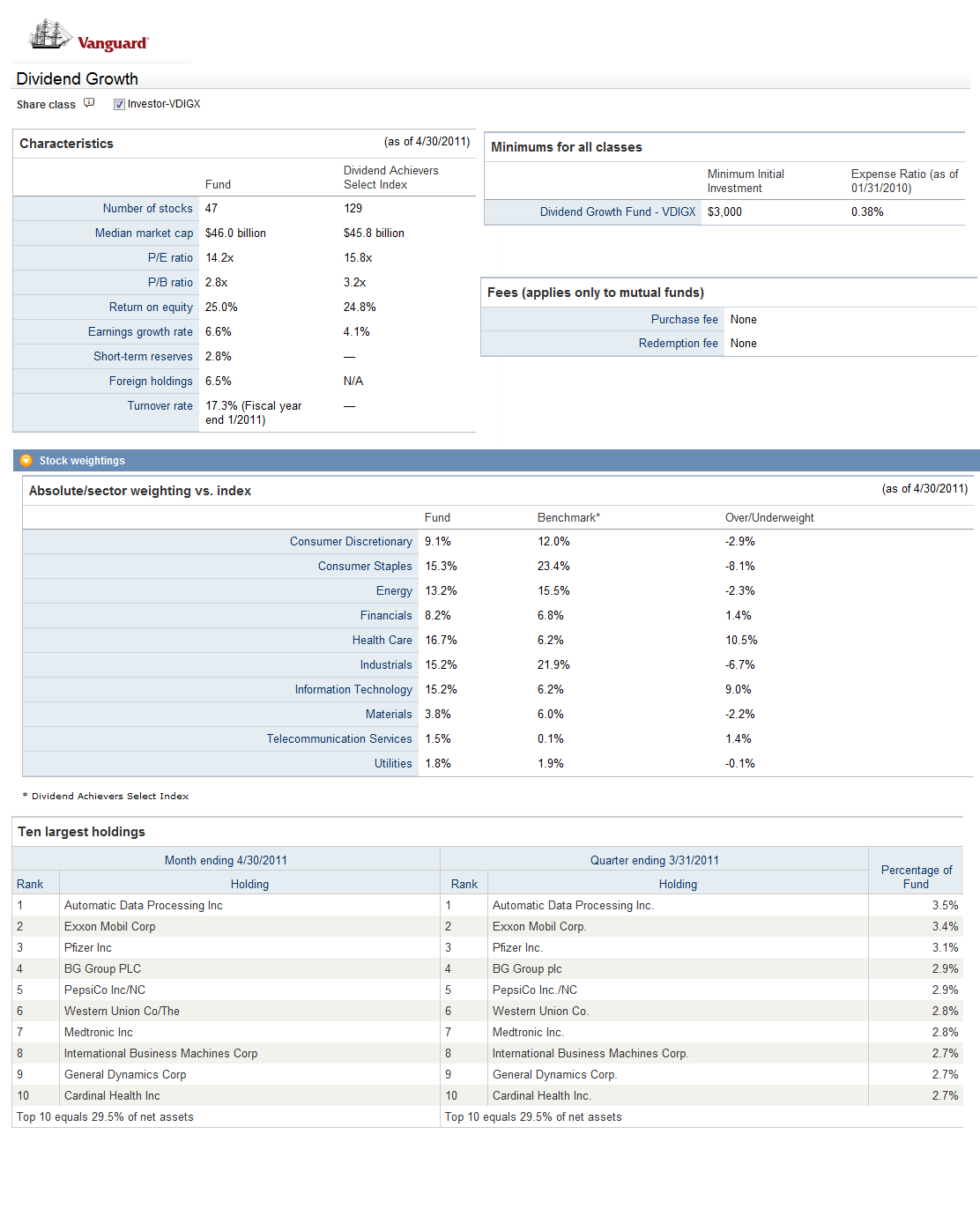Open the Health Care sector weighting link
Screen dimensions: 980x1216
click(x=382, y=640)
